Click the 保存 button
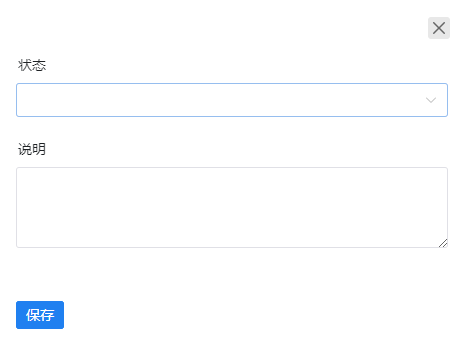Viewport: 468px width, 361px height. (40, 315)
